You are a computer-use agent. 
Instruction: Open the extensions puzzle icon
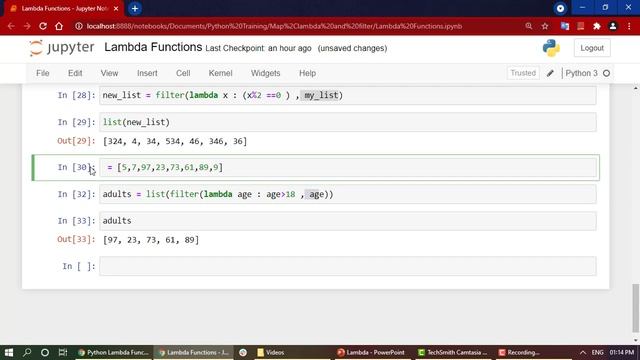[597, 26]
